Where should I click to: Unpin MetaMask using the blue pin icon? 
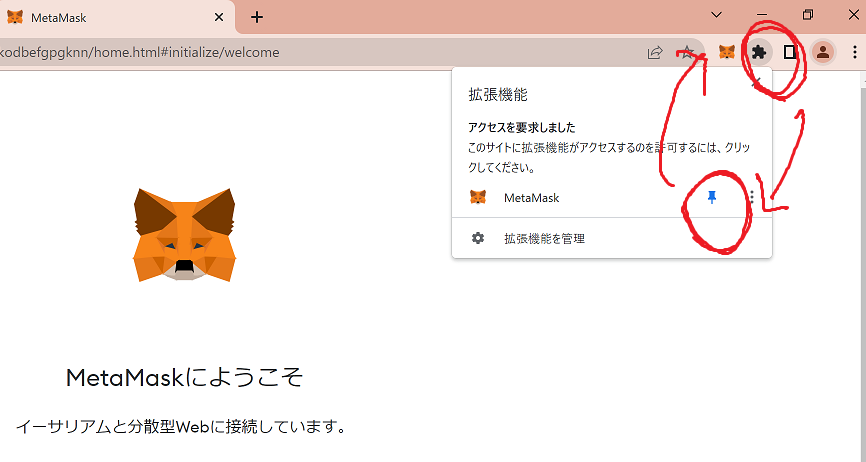(x=712, y=197)
